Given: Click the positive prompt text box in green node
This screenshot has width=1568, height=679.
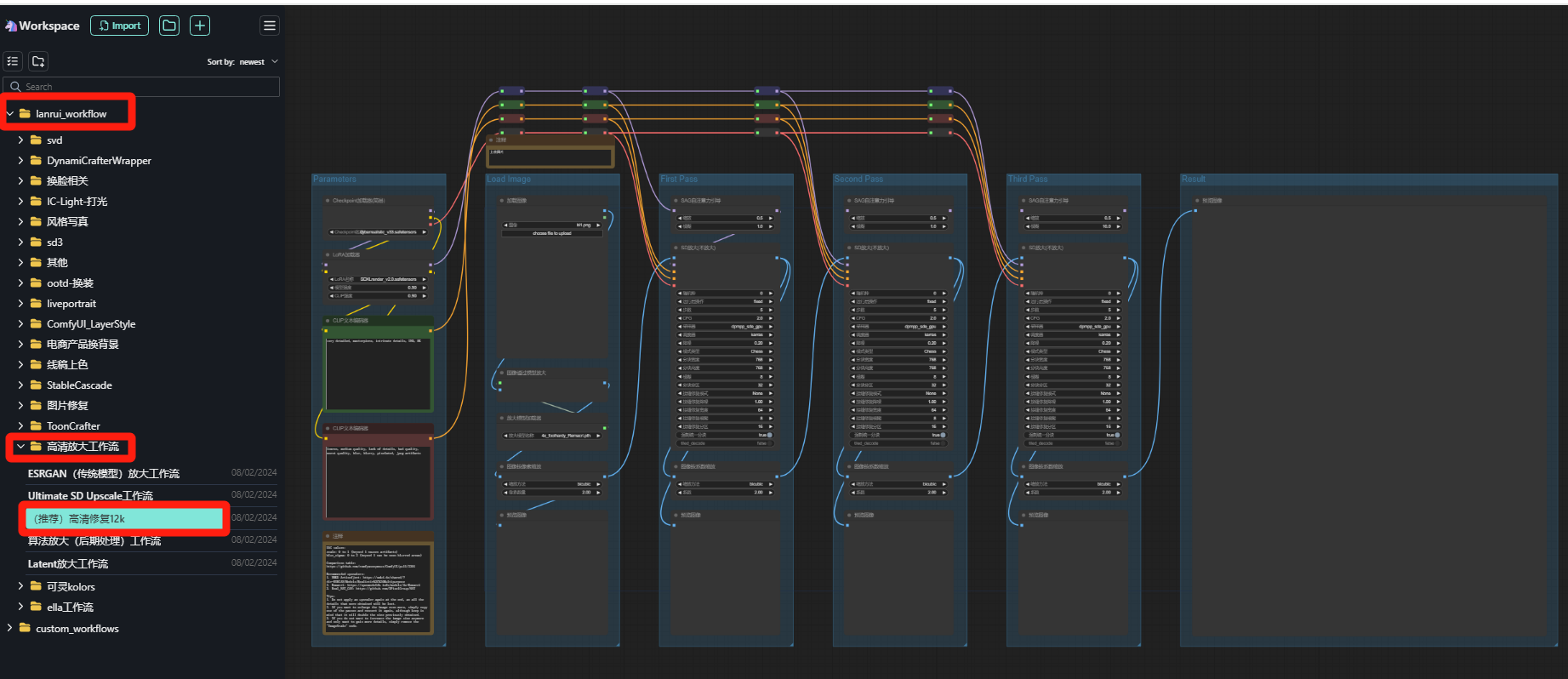Looking at the screenshot, I should click(x=379, y=374).
